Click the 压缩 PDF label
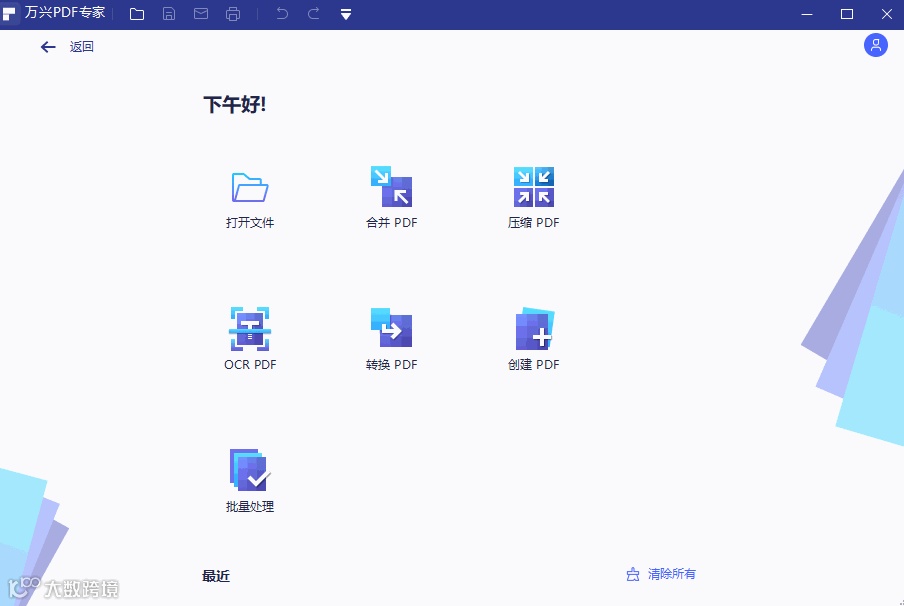This screenshot has width=904, height=606. 534,223
